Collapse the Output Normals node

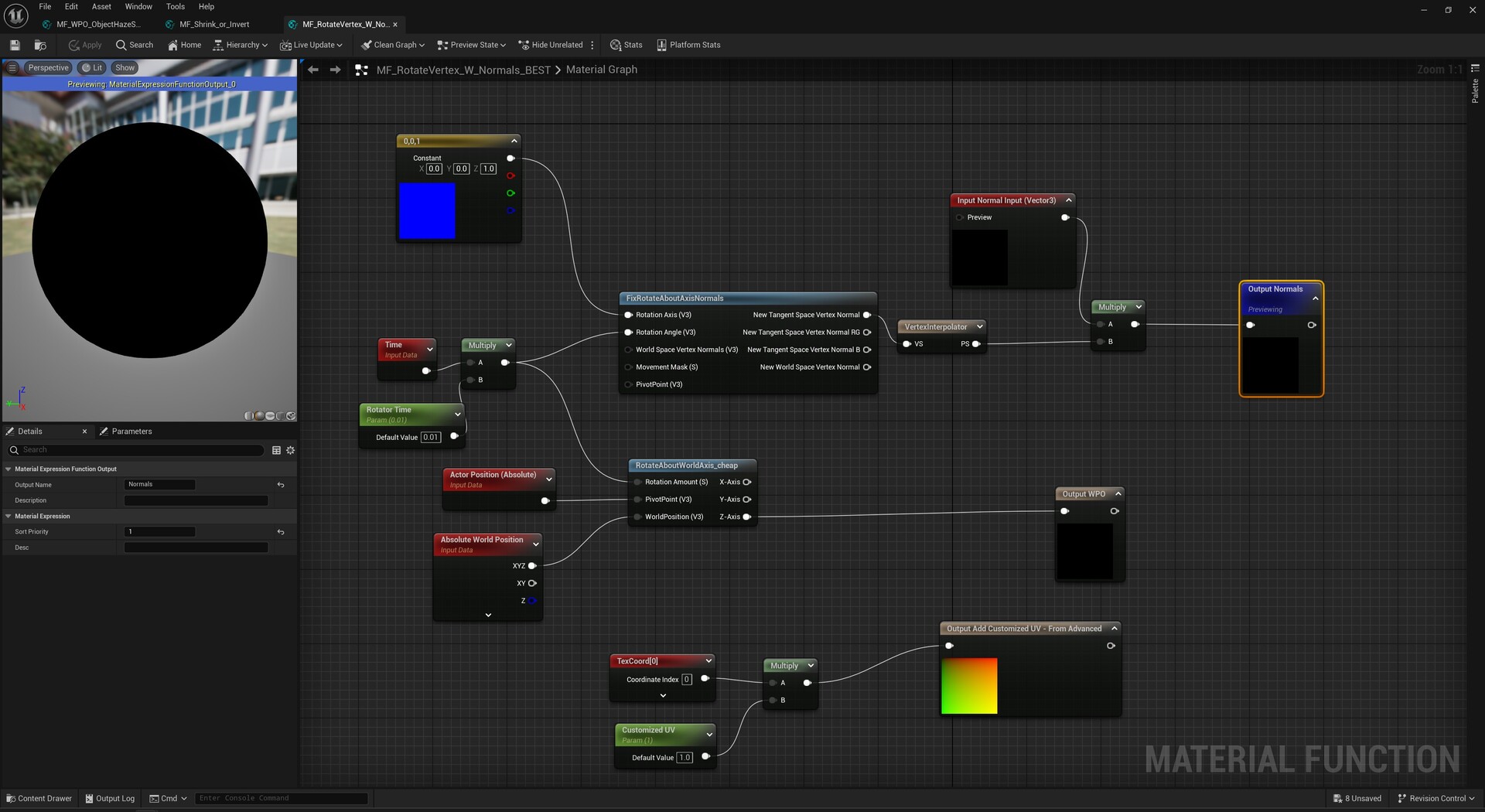[1314, 299]
